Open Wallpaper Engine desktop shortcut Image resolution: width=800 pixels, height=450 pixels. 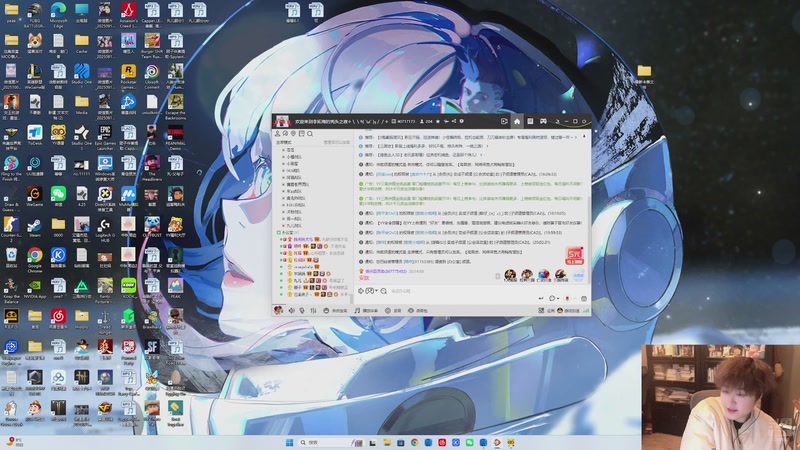tap(11, 351)
